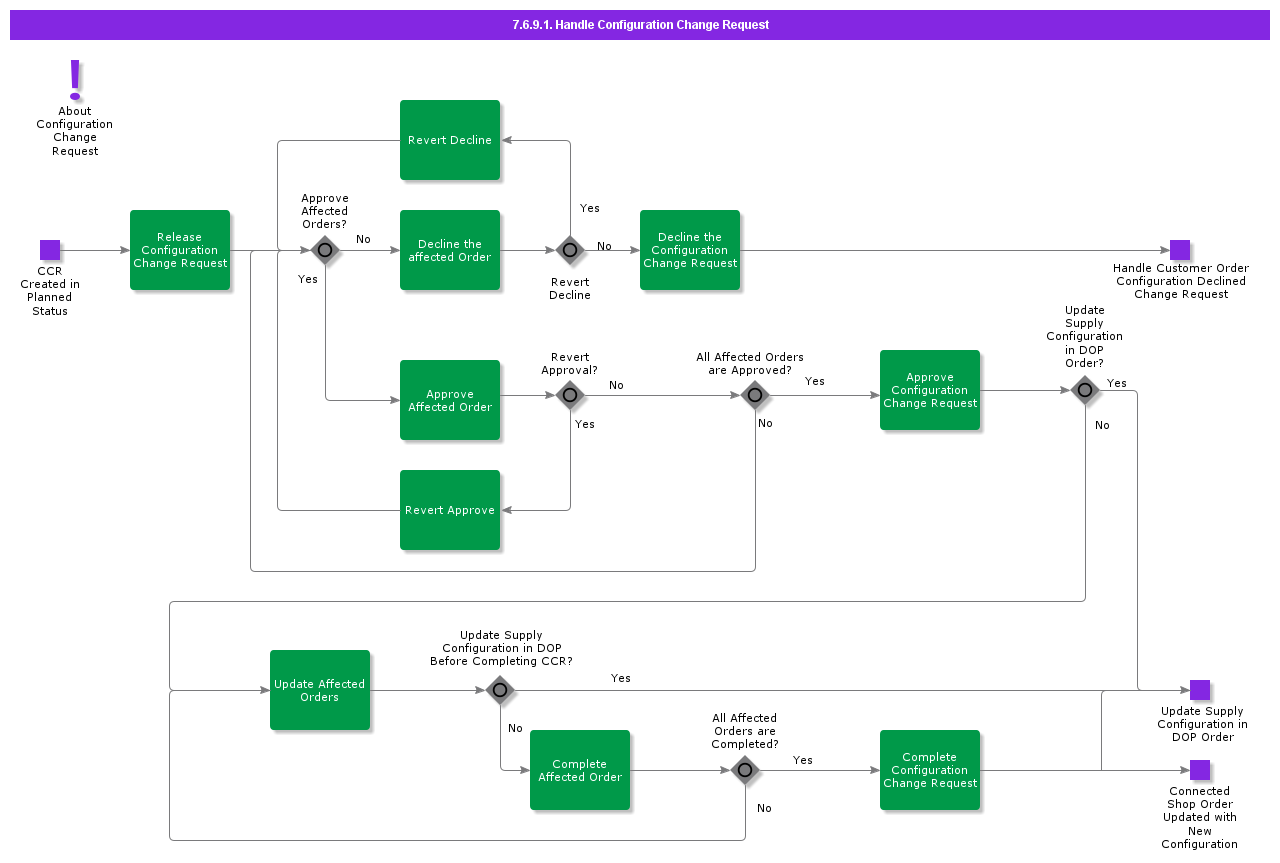Click the Connected Shop Order Updated with New Configuration label
This screenshot has height=863, width=1280.
[1200, 818]
